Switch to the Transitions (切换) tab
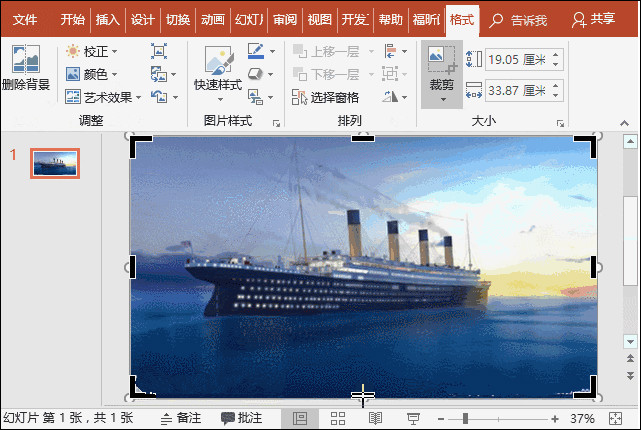This screenshot has width=641, height=430. pos(178,19)
